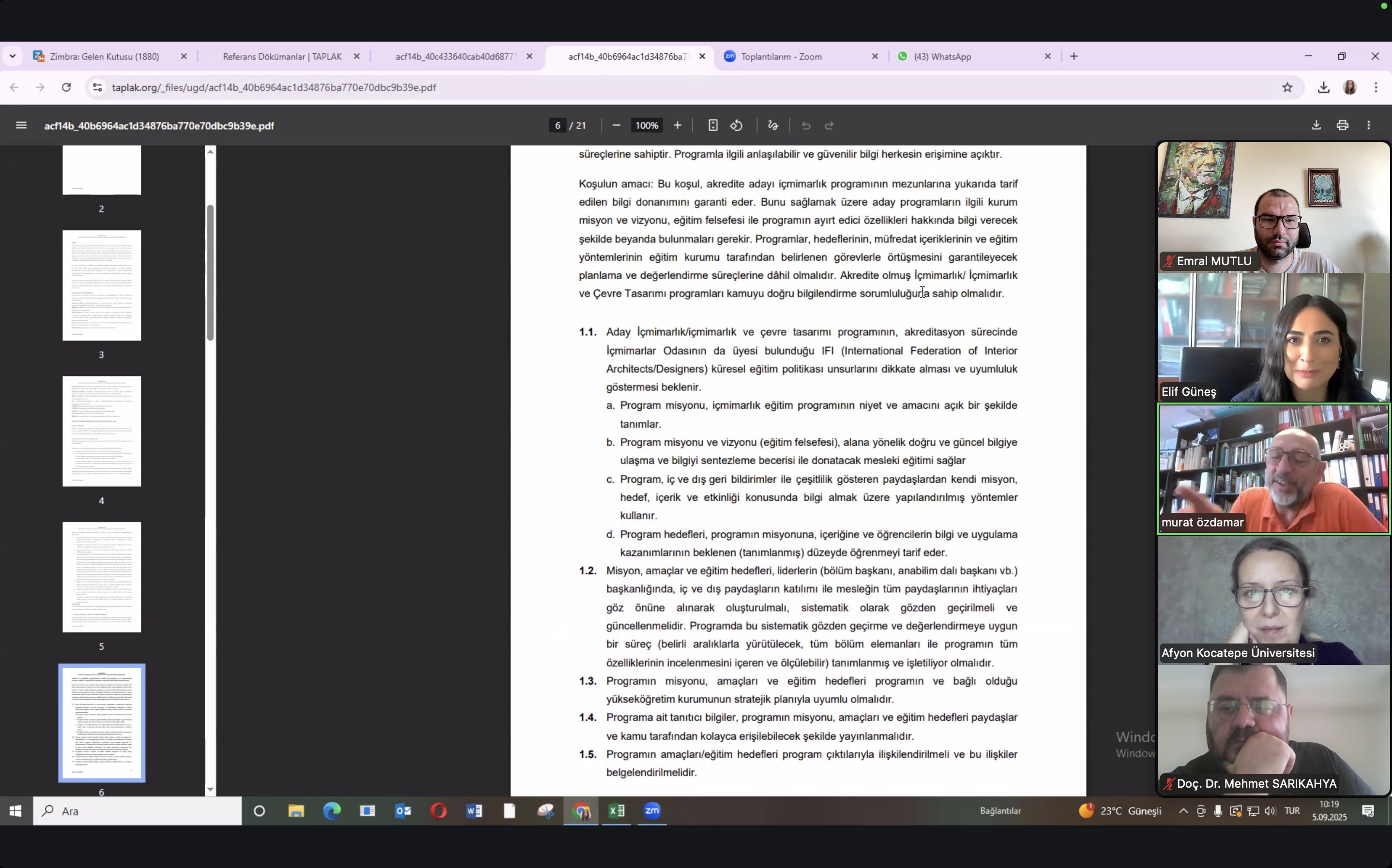Select Doç. Dr. Mehmet SARIKAHYA video tile
The width and height of the screenshot is (1392, 868).
pyautogui.click(x=1273, y=730)
